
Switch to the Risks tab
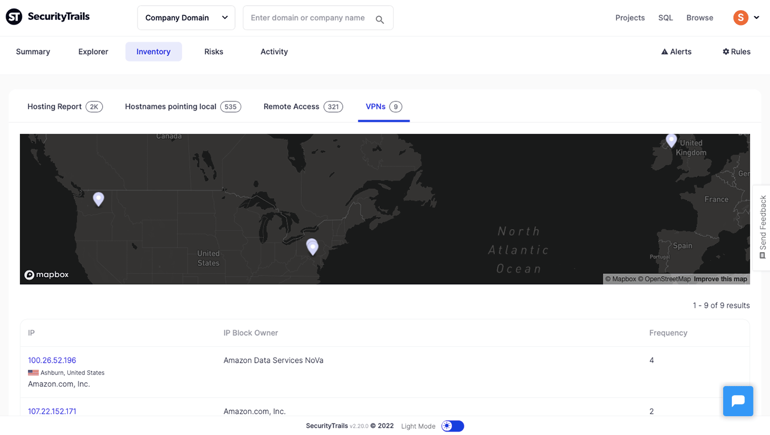(x=214, y=52)
